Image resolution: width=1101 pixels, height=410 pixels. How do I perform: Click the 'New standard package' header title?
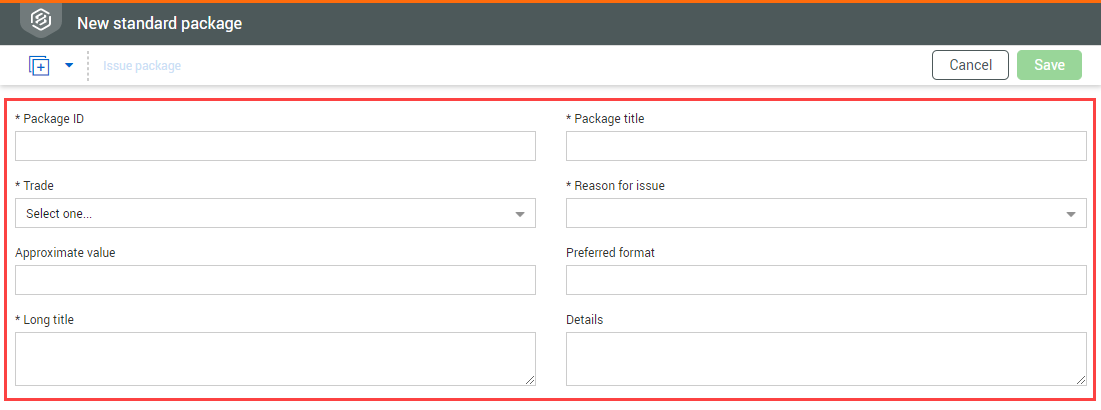(x=159, y=22)
